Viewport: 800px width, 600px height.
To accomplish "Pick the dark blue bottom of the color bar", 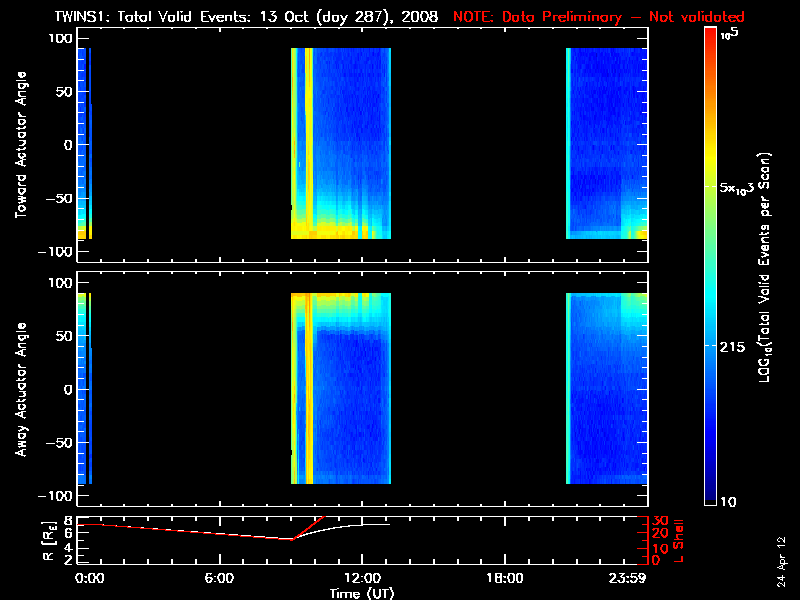I will 710,497.
